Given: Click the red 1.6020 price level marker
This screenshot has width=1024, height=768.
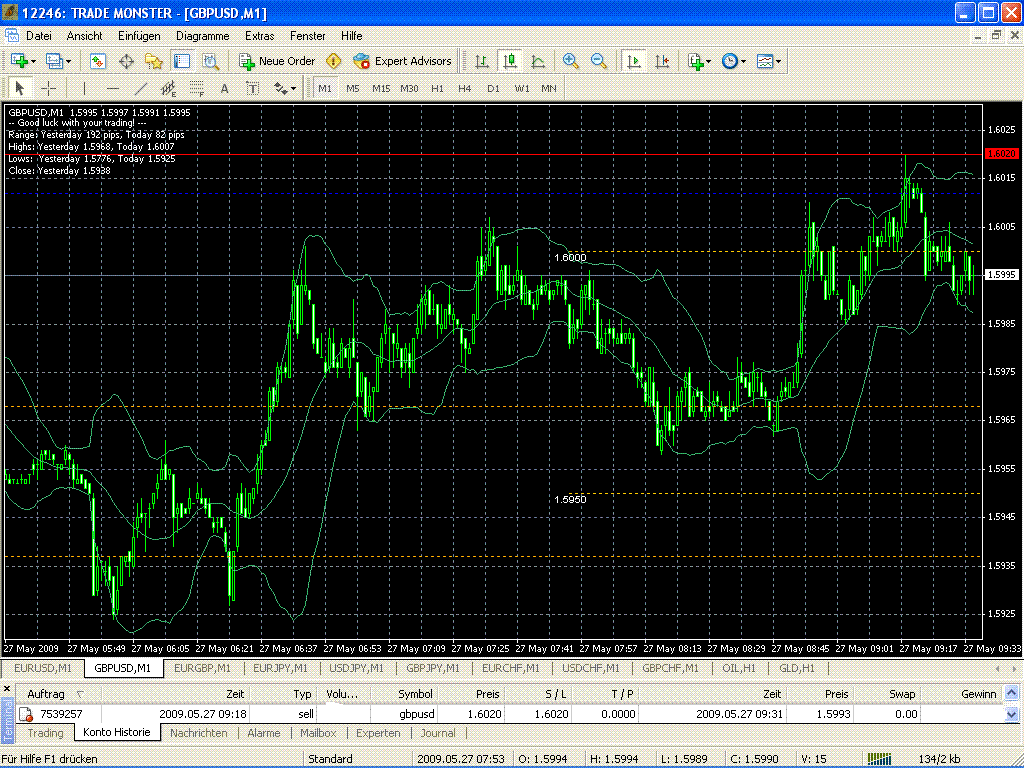Looking at the screenshot, I should 1001,154.
